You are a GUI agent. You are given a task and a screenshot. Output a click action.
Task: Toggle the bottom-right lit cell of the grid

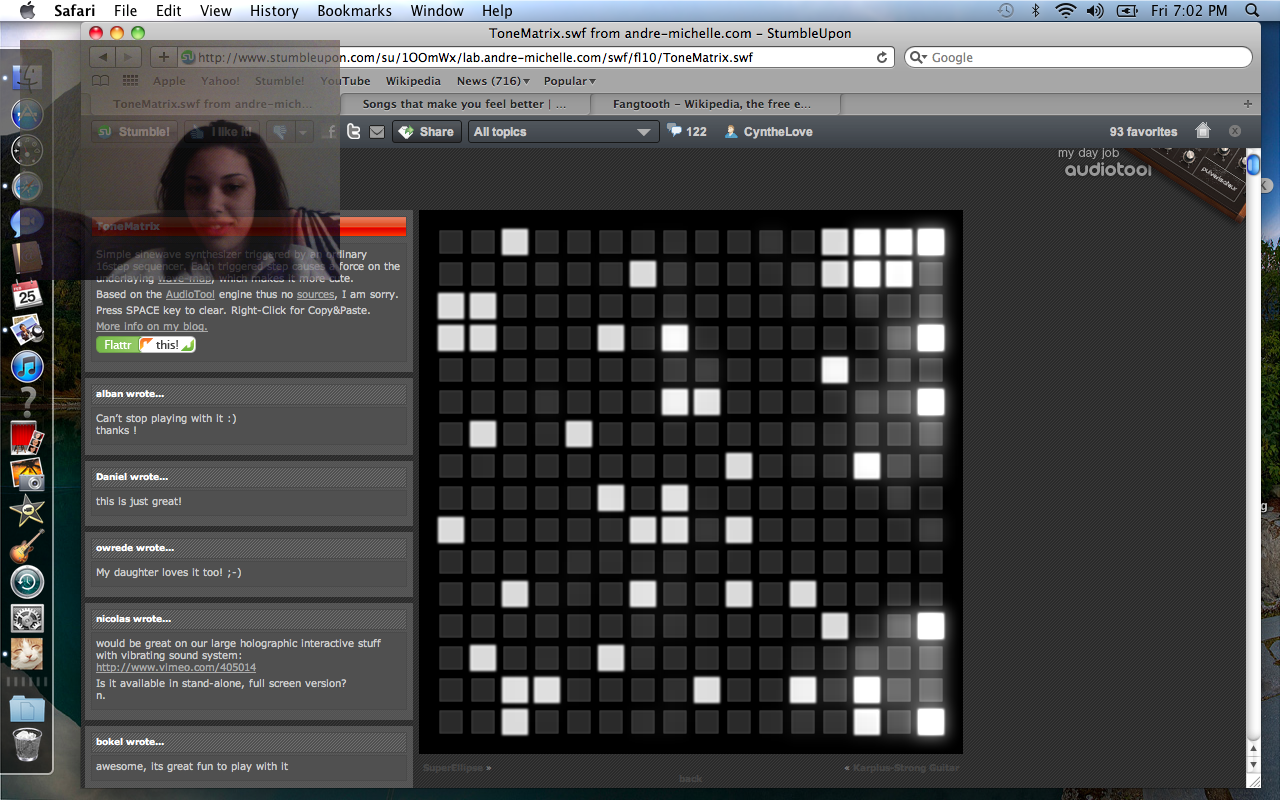[930, 722]
